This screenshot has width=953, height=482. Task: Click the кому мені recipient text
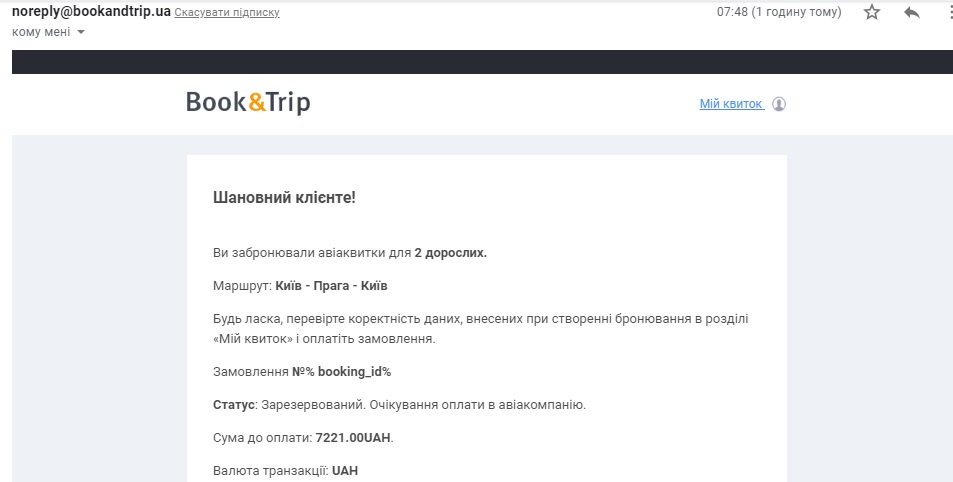[41, 32]
